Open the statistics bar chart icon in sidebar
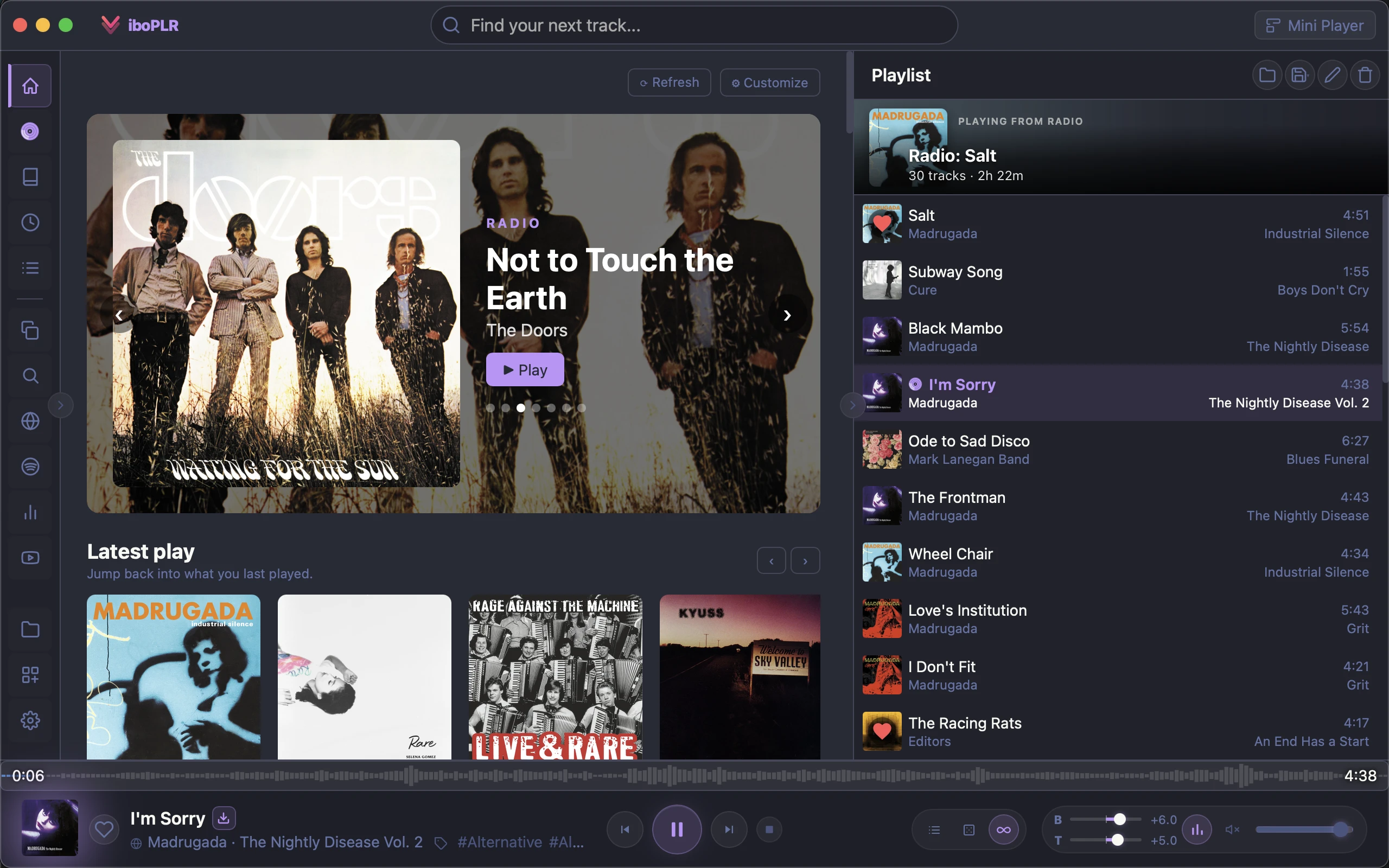This screenshot has width=1389, height=868. pos(30,512)
